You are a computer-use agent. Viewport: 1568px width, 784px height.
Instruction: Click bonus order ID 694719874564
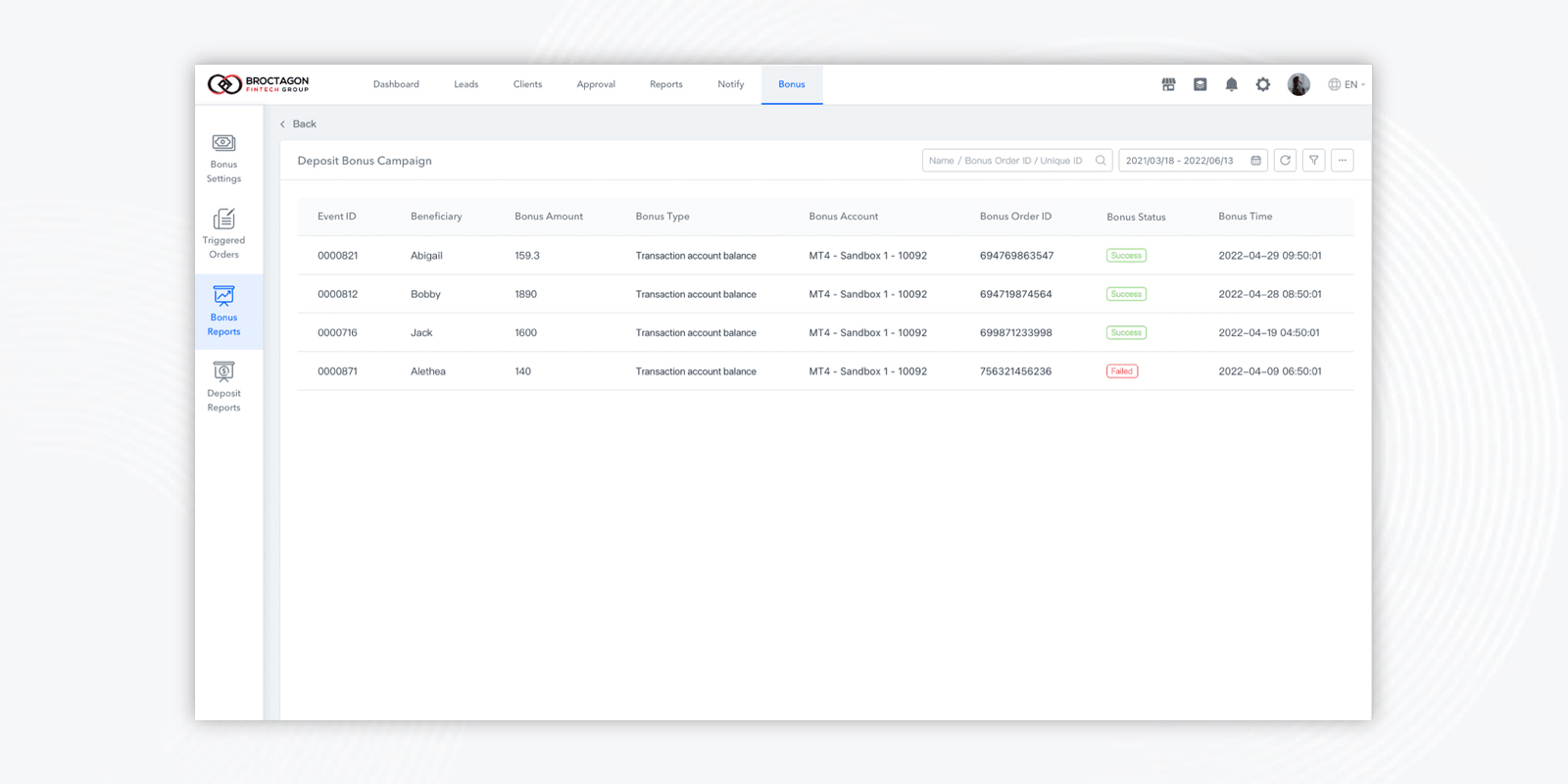1015,294
